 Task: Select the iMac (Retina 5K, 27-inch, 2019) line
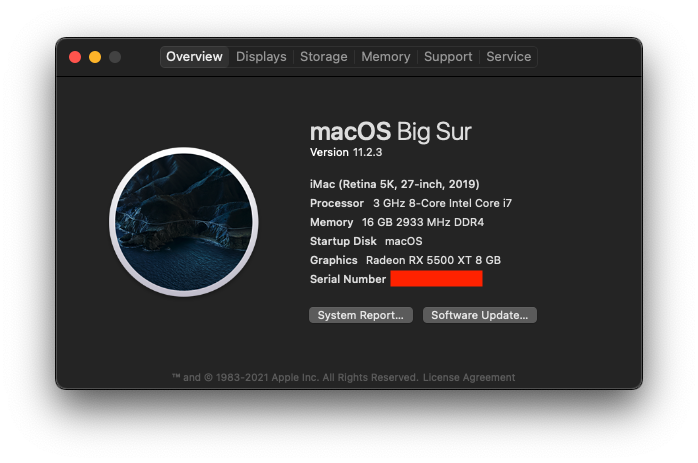[394, 184]
